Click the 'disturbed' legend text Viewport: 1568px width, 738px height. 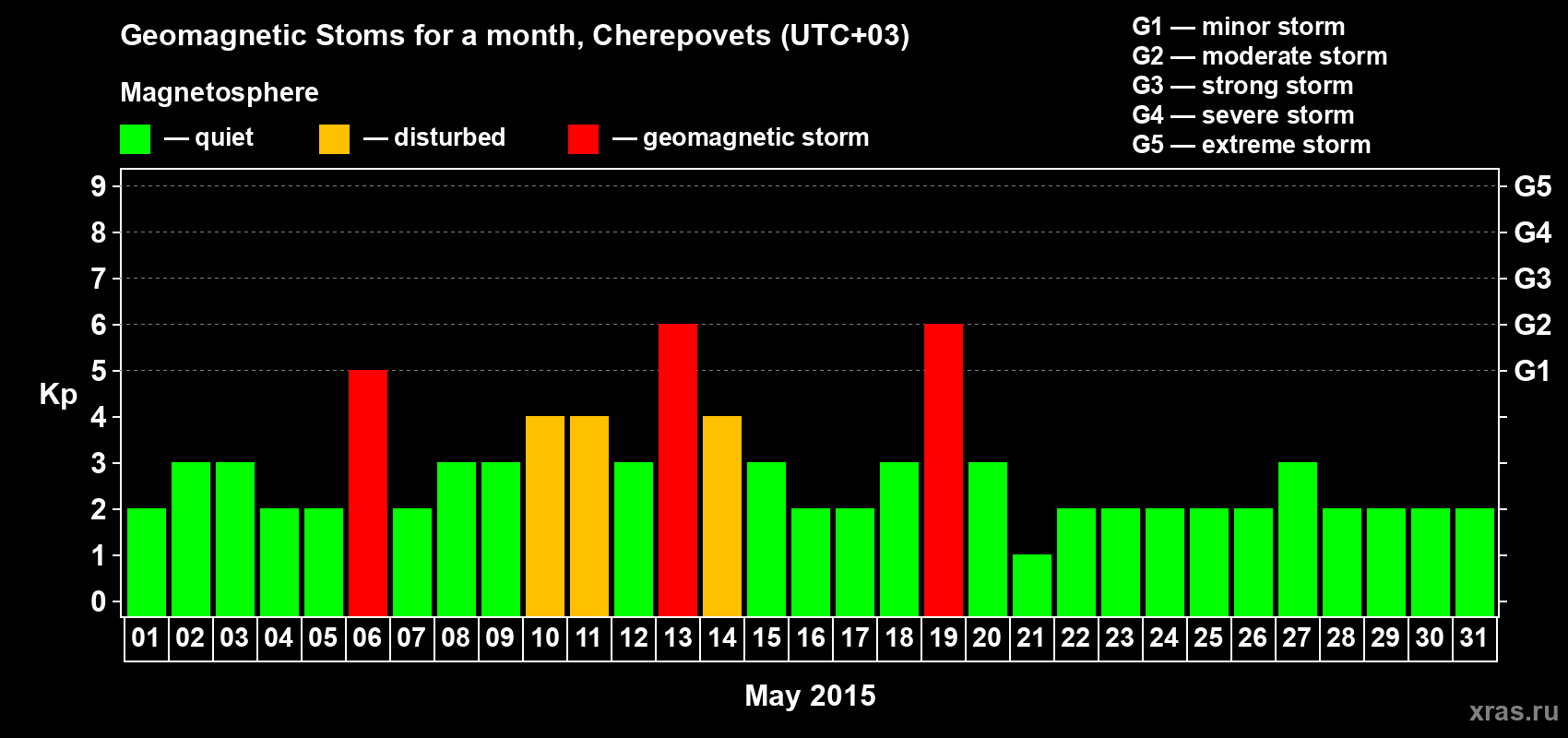450,137
